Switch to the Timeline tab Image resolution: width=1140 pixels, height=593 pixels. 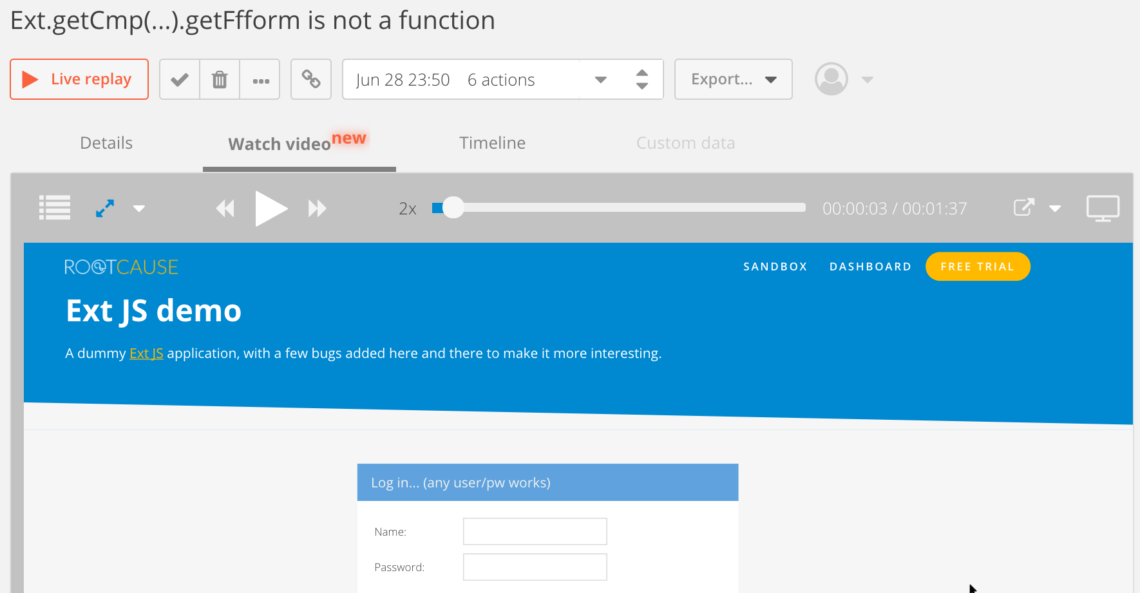click(x=492, y=143)
